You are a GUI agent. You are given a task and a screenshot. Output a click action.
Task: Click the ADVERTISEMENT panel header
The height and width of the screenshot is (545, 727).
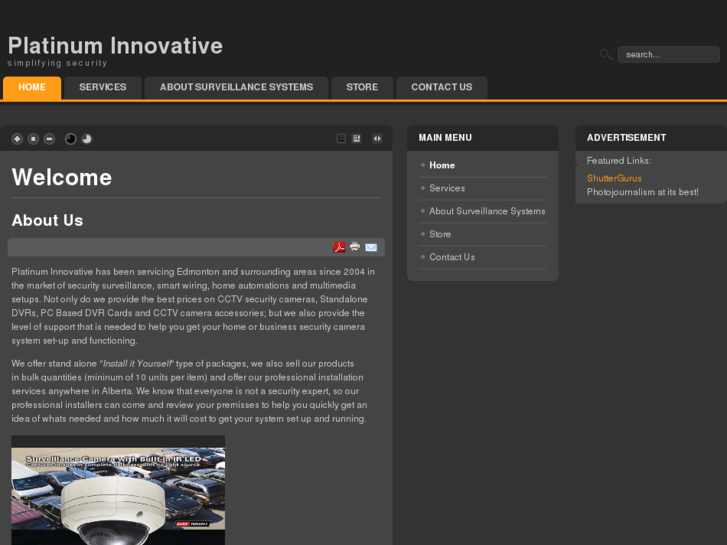click(x=651, y=138)
